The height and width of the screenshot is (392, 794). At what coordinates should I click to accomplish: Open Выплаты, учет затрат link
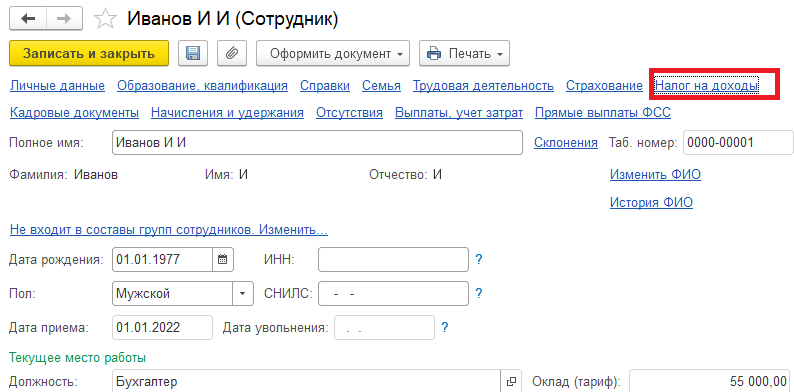click(459, 112)
